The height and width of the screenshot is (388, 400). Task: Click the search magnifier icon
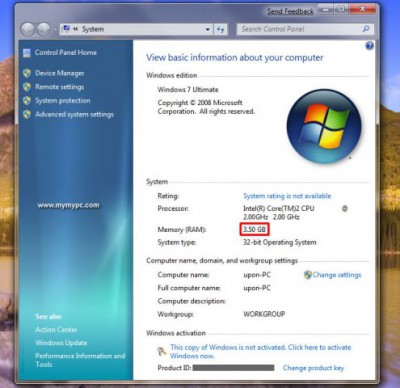coord(366,29)
